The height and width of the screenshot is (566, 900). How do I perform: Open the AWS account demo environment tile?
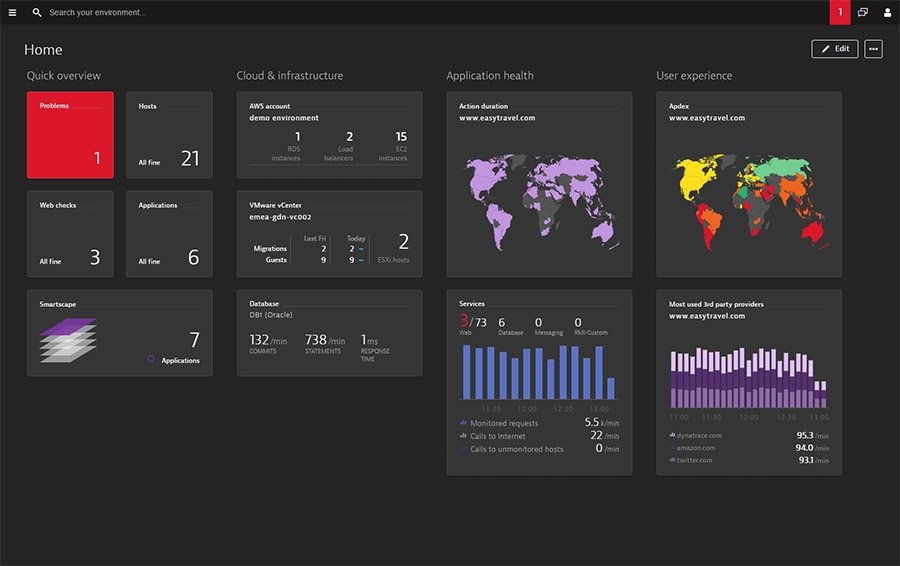(x=329, y=135)
